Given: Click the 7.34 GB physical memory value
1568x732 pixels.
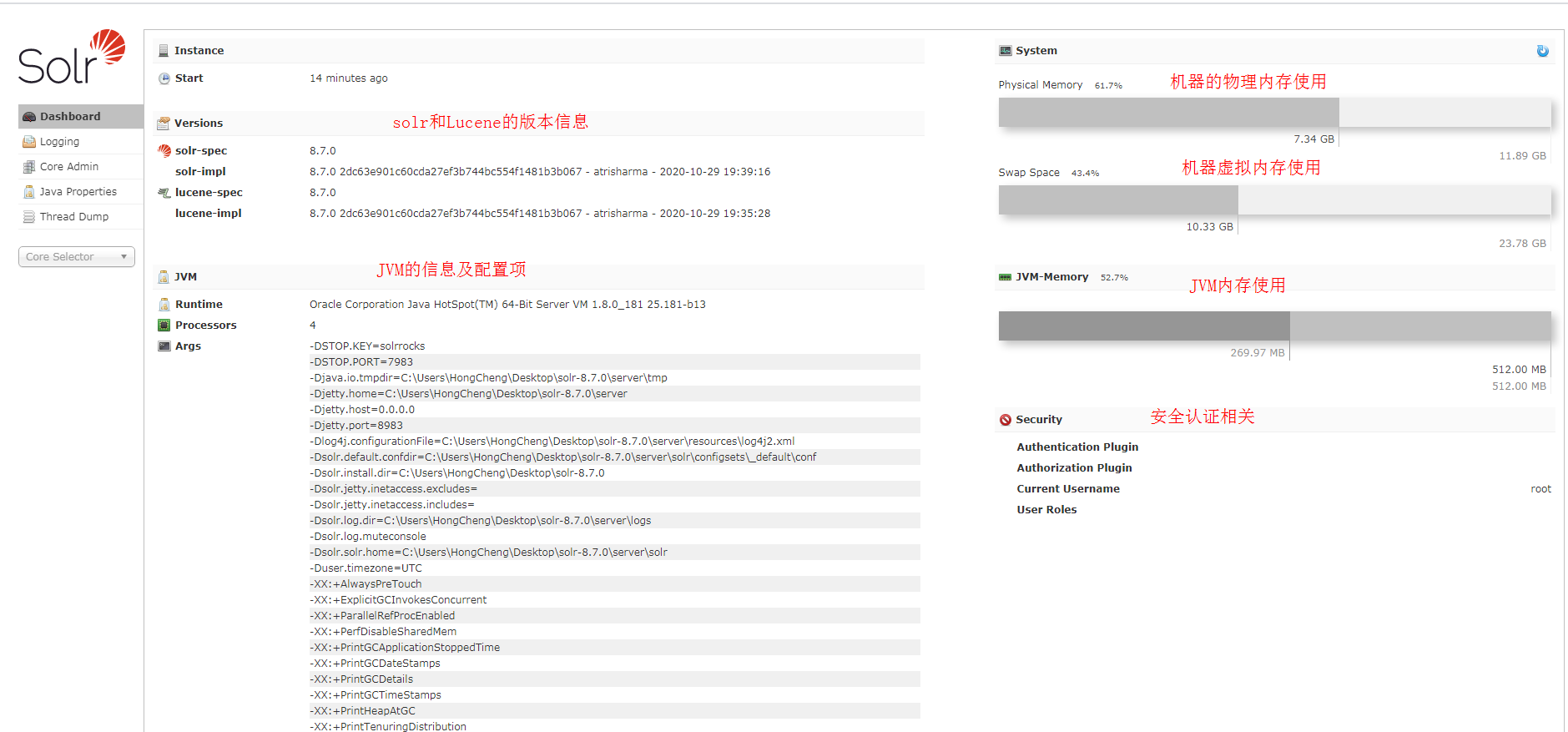Looking at the screenshot, I should coord(1313,139).
